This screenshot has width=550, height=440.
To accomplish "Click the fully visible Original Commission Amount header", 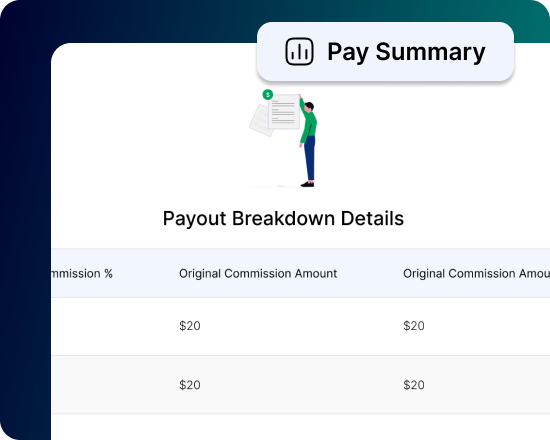I will point(258,273).
